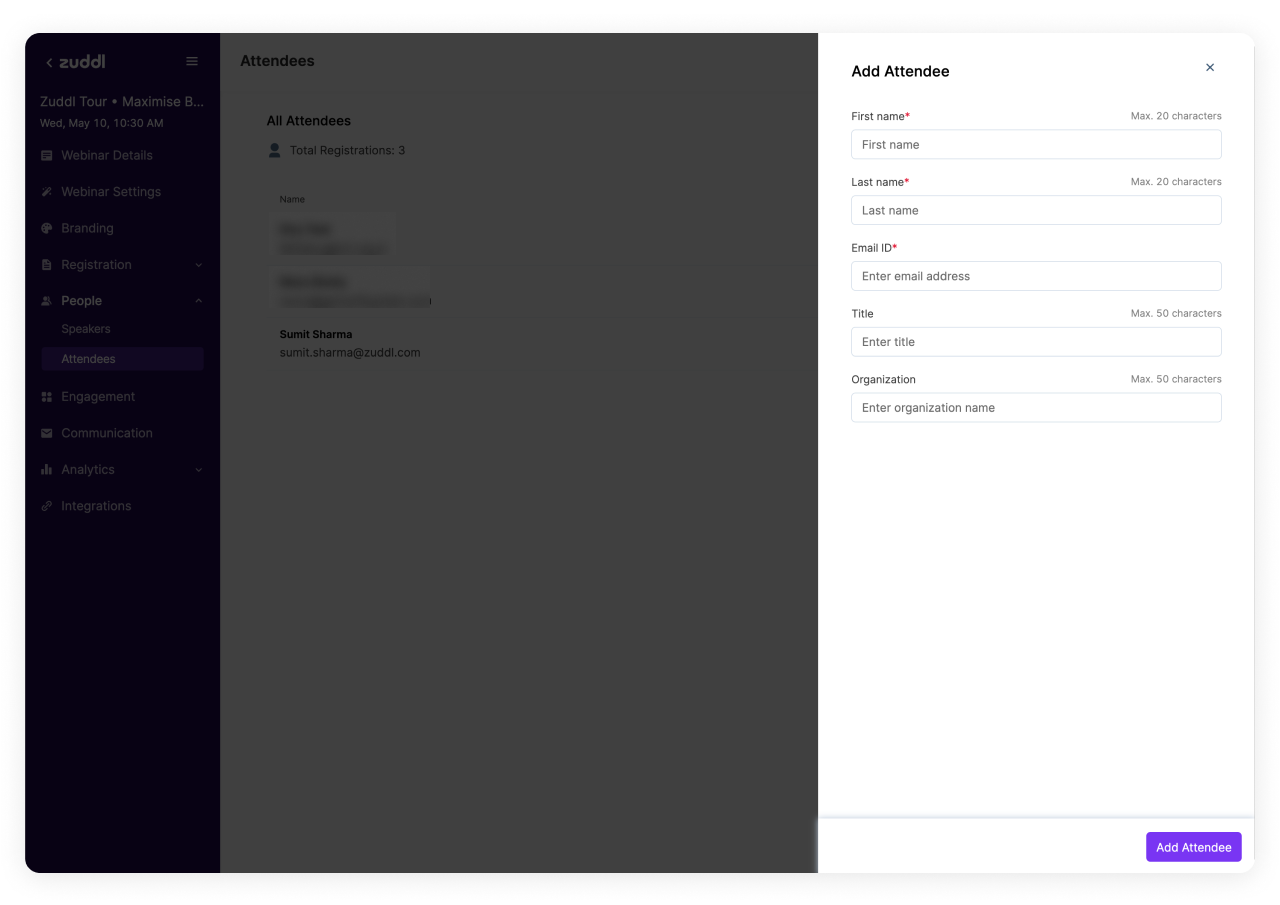The image size is (1280, 905).
Task: Click the Registration document icon
Action: 47,265
